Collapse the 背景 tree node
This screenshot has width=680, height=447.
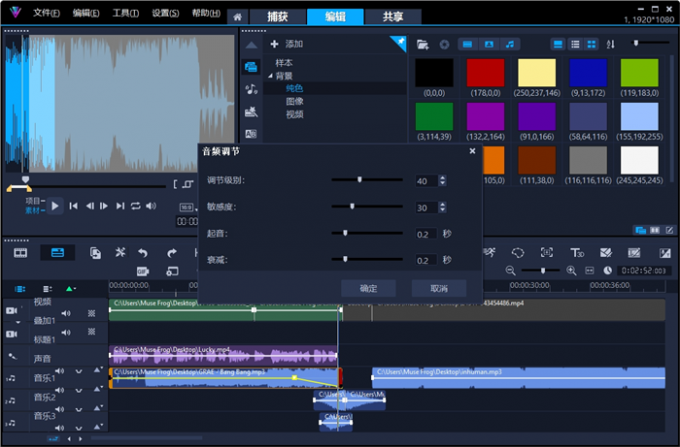click(x=271, y=76)
